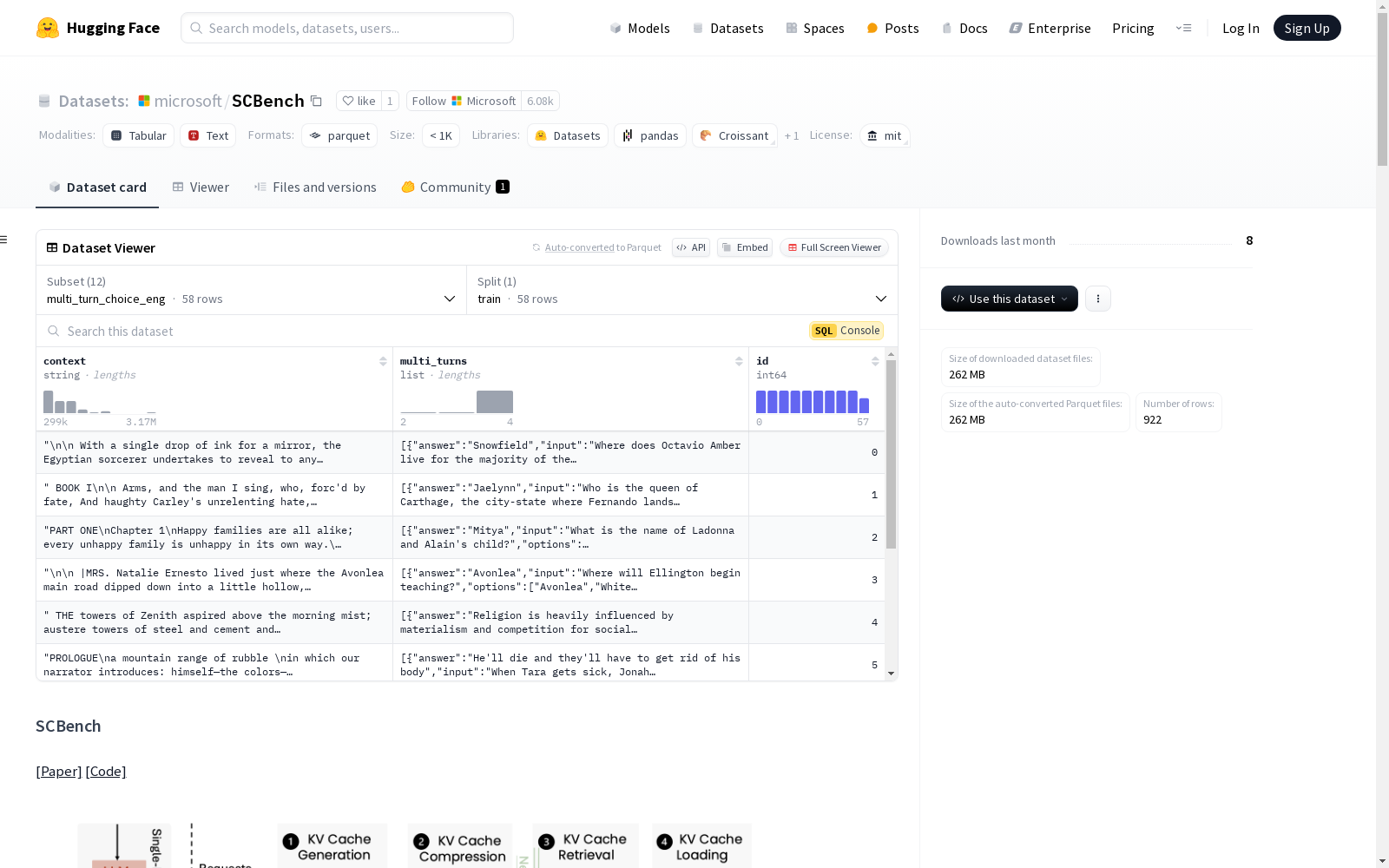Select the row with answer Avonlea
The height and width of the screenshot is (868, 1389).
[461, 580]
